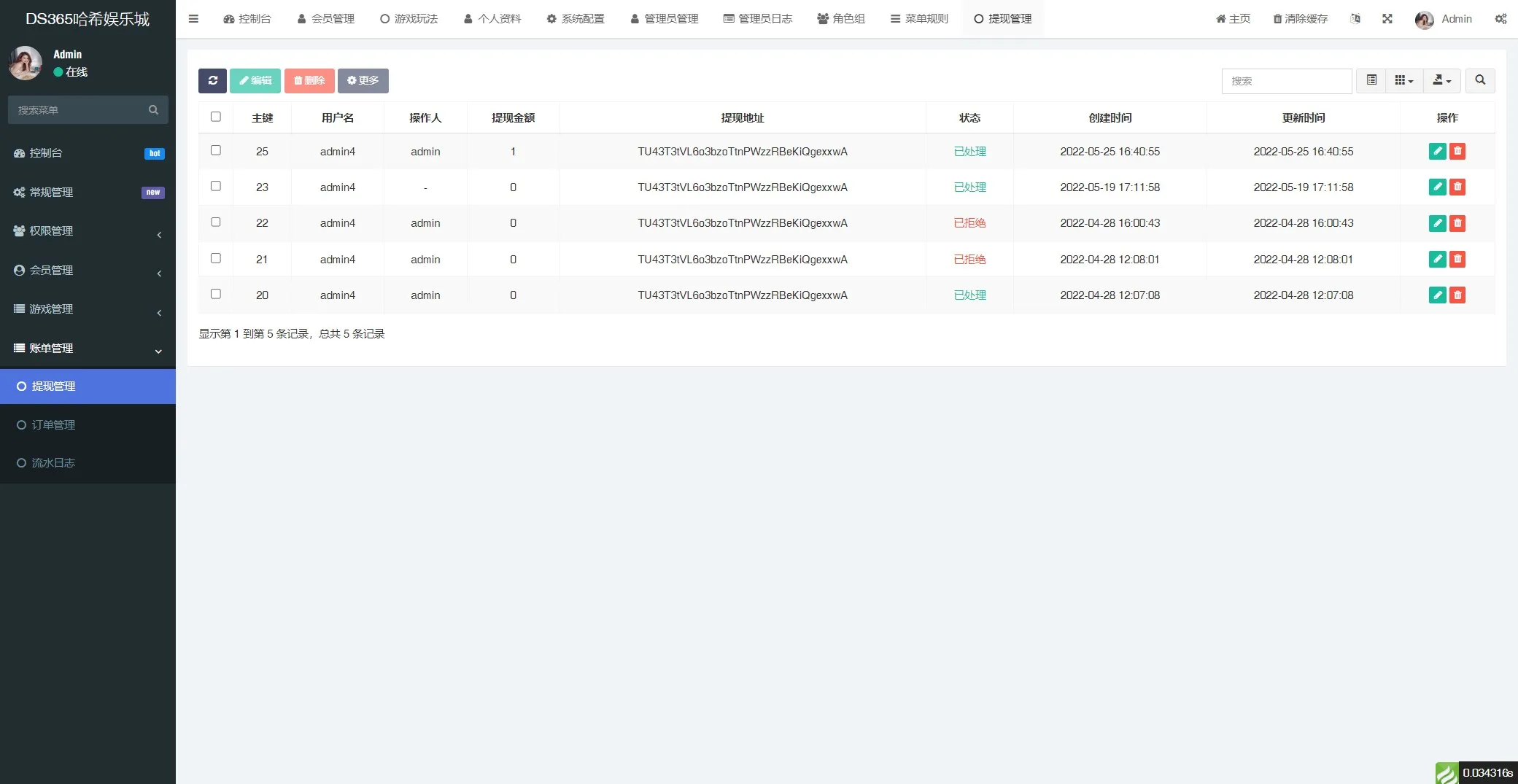Open the export dropdown button

(x=1441, y=80)
